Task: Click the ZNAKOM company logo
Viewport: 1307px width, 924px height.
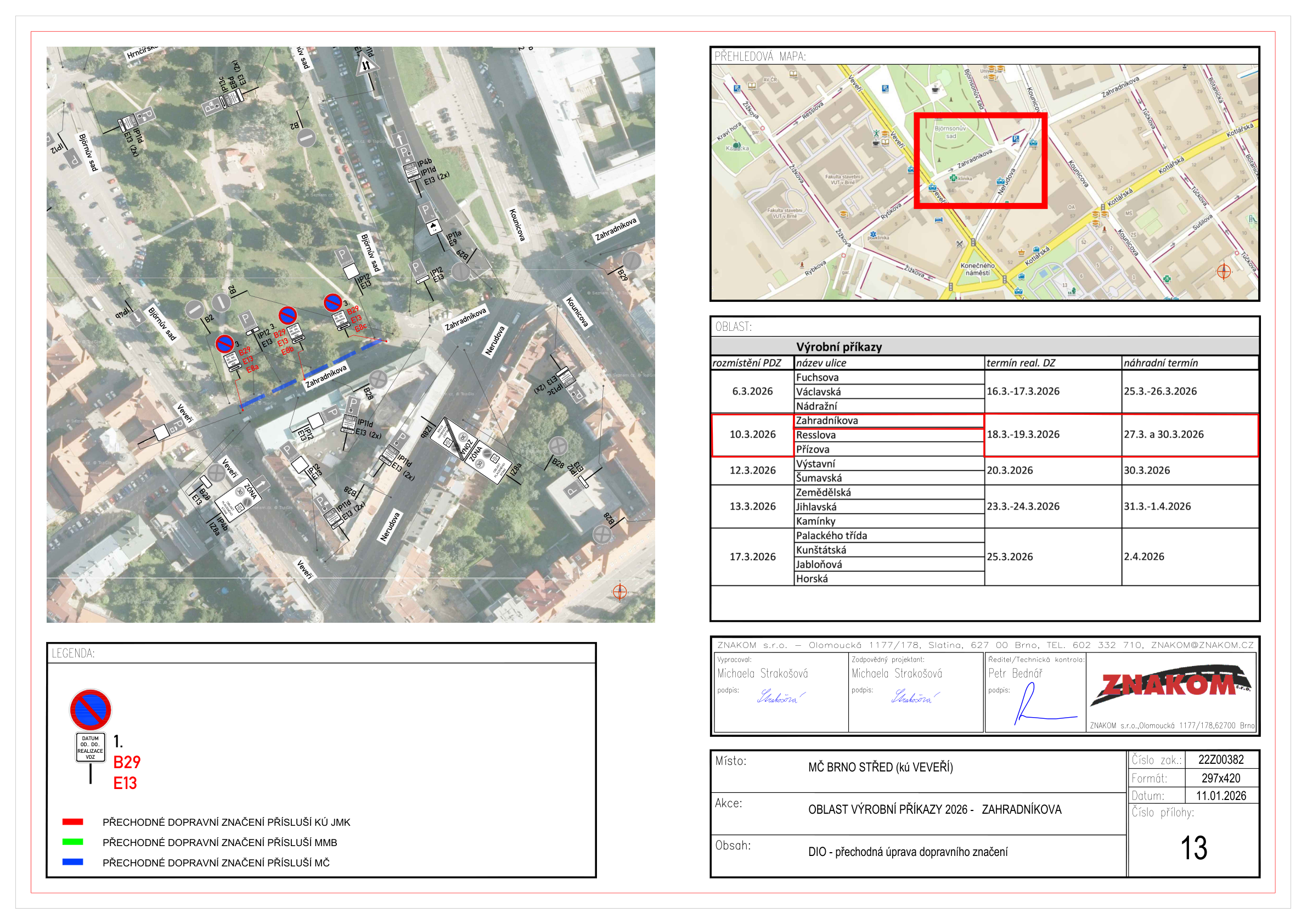Action: pos(1171,685)
